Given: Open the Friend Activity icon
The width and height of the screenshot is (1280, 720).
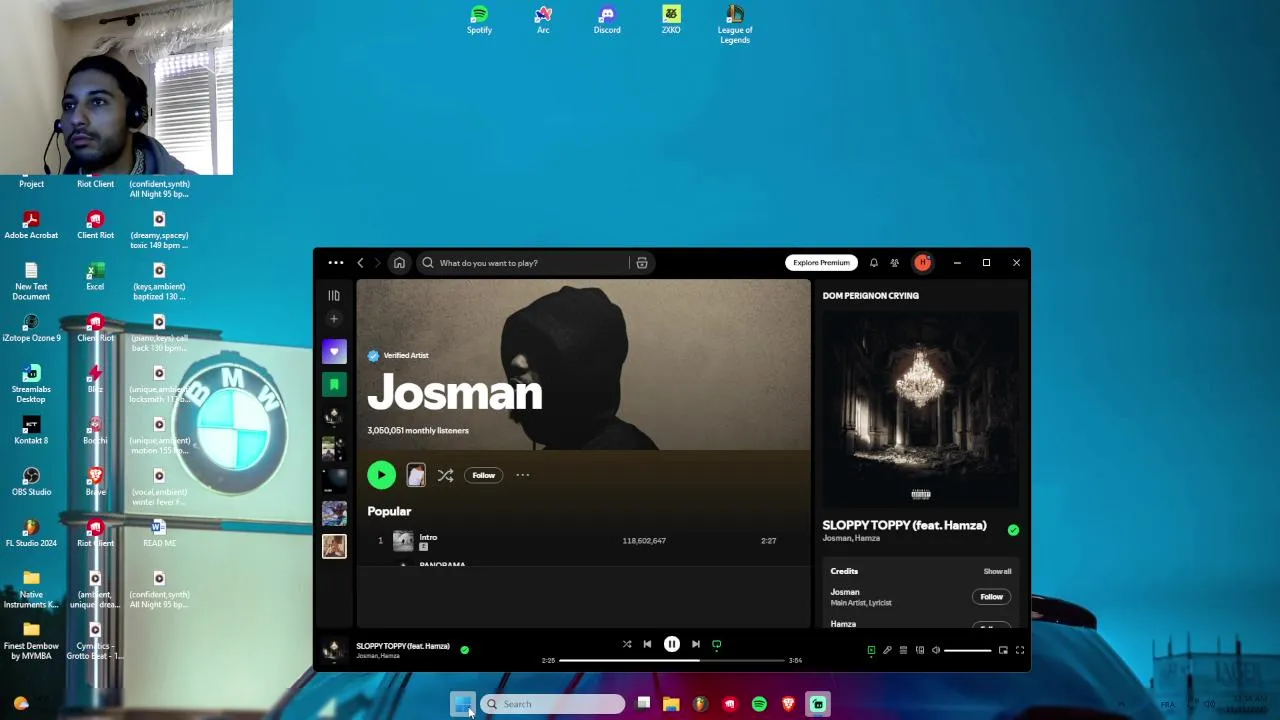Looking at the screenshot, I should click(x=895, y=263).
